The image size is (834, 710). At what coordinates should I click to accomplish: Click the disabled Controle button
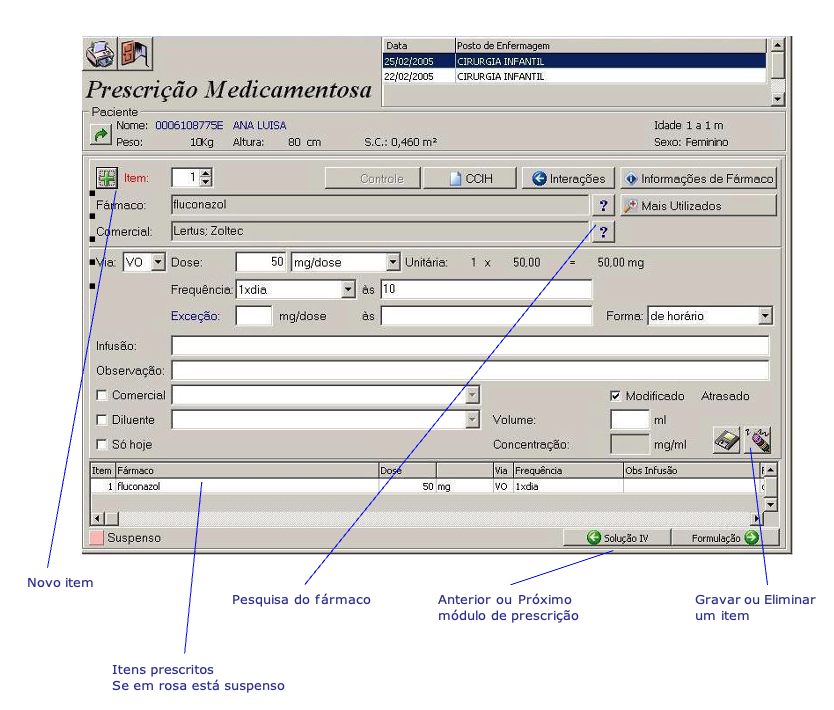point(373,178)
